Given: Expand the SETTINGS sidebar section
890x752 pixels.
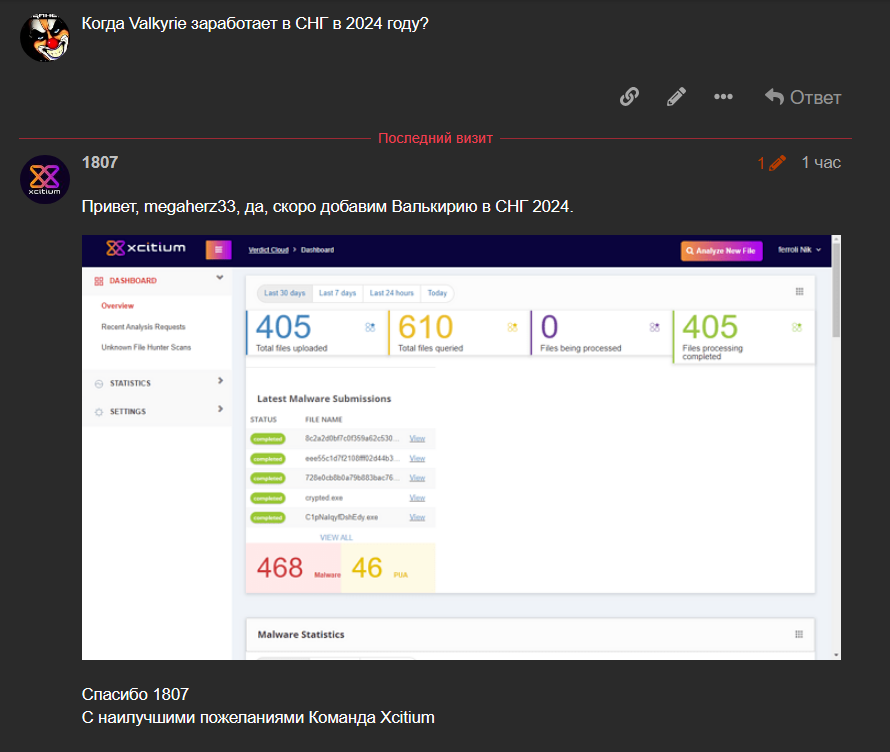Looking at the screenshot, I should pyautogui.click(x=220, y=409).
